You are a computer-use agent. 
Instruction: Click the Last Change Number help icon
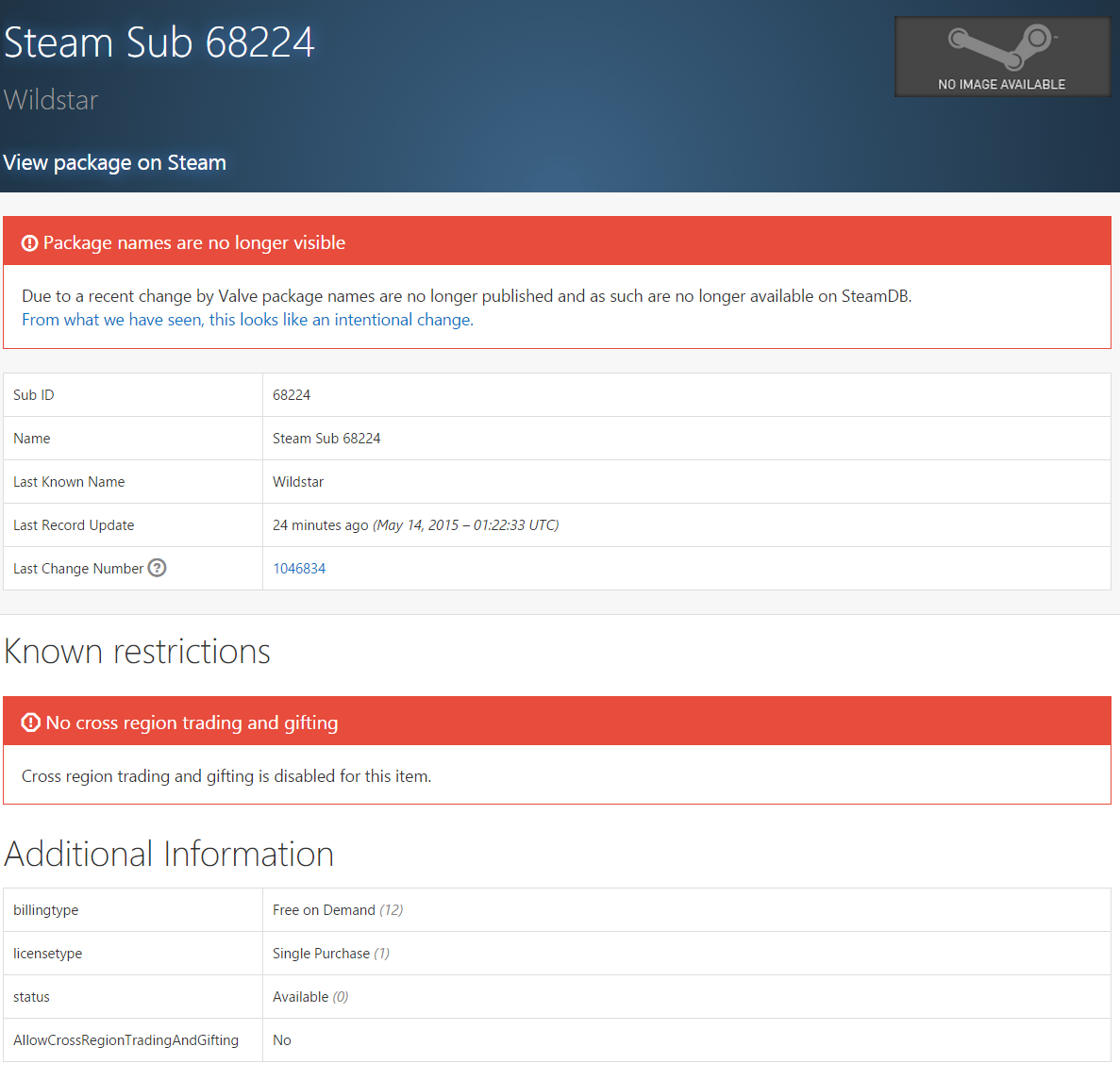(x=158, y=568)
